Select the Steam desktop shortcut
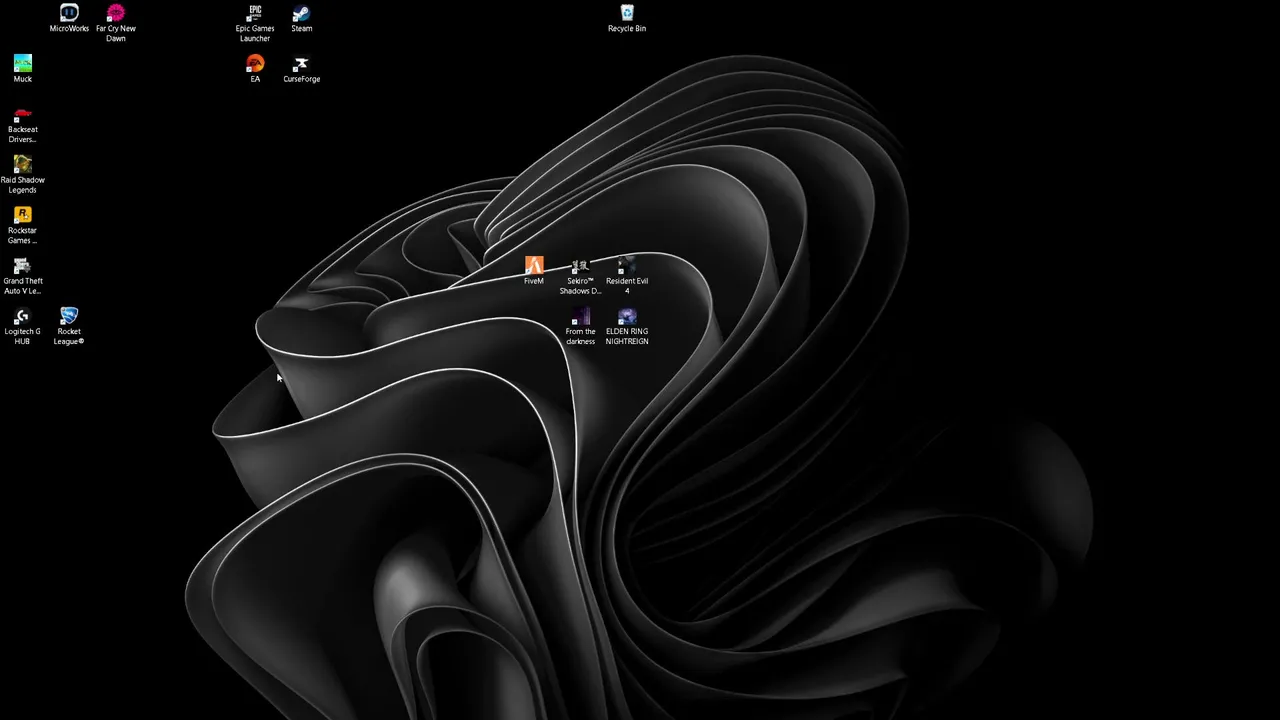This screenshot has width=1280, height=720. [301, 19]
